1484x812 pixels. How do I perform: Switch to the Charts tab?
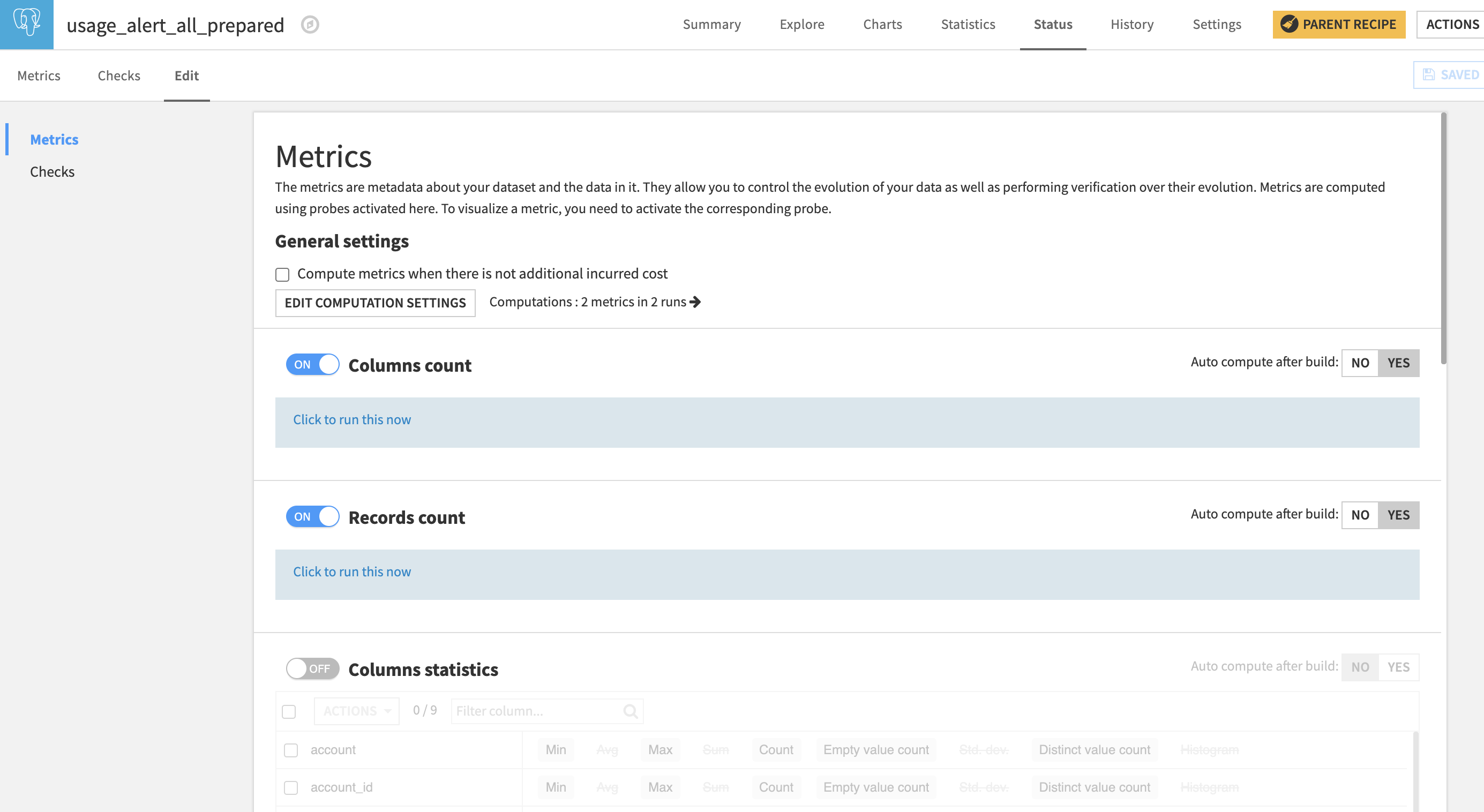click(x=882, y=25)
